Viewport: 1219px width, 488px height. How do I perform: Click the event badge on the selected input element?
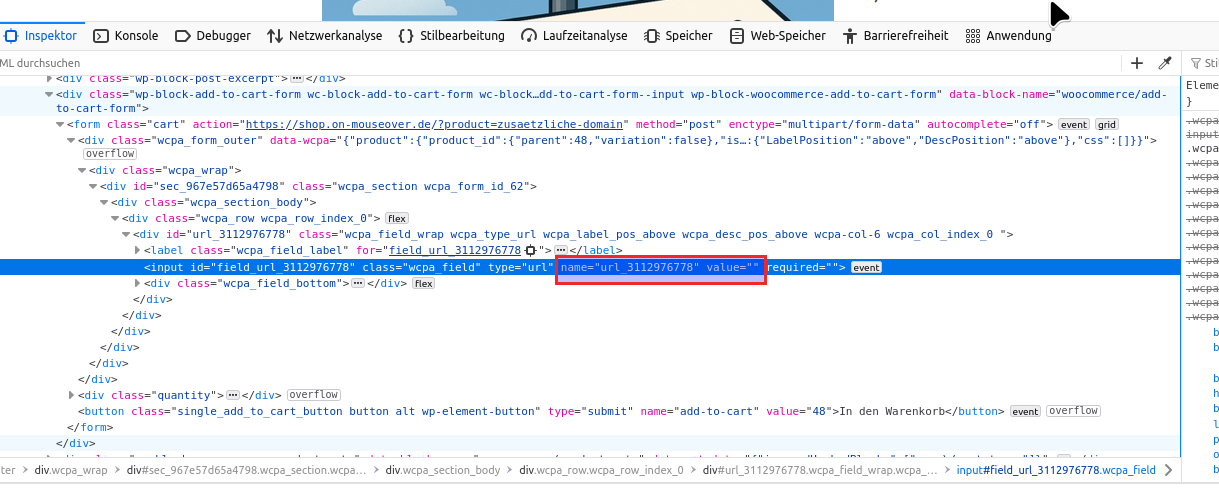866,268
